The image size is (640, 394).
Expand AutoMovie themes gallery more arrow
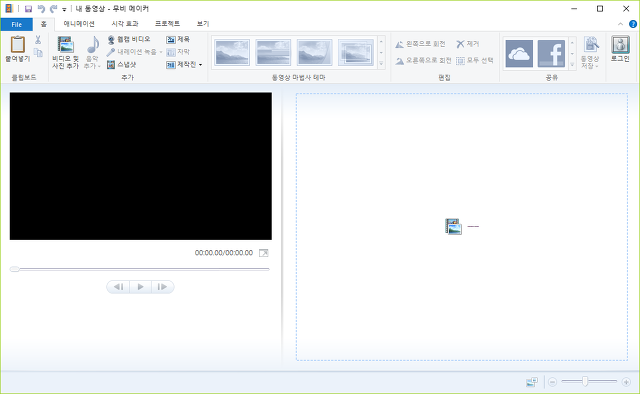coord(381,64)
